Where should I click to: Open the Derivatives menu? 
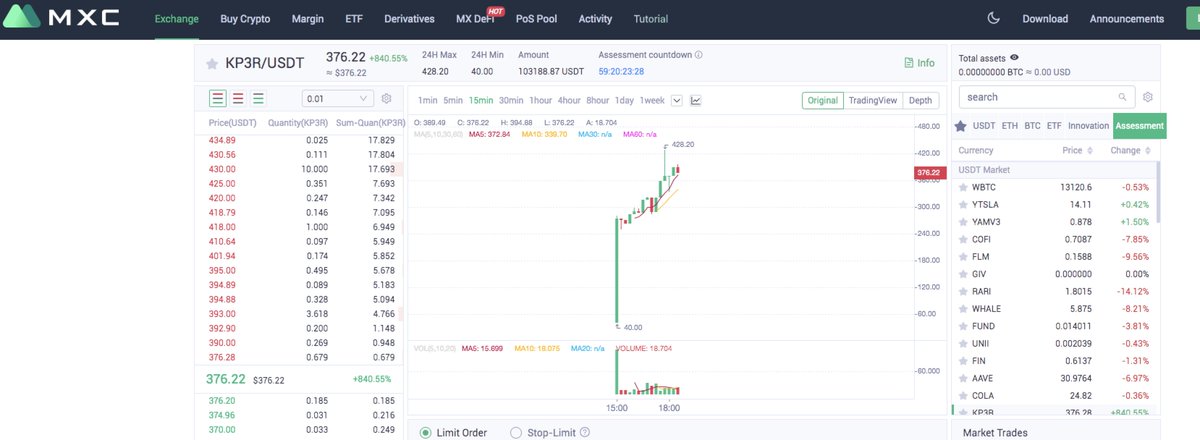409,19
